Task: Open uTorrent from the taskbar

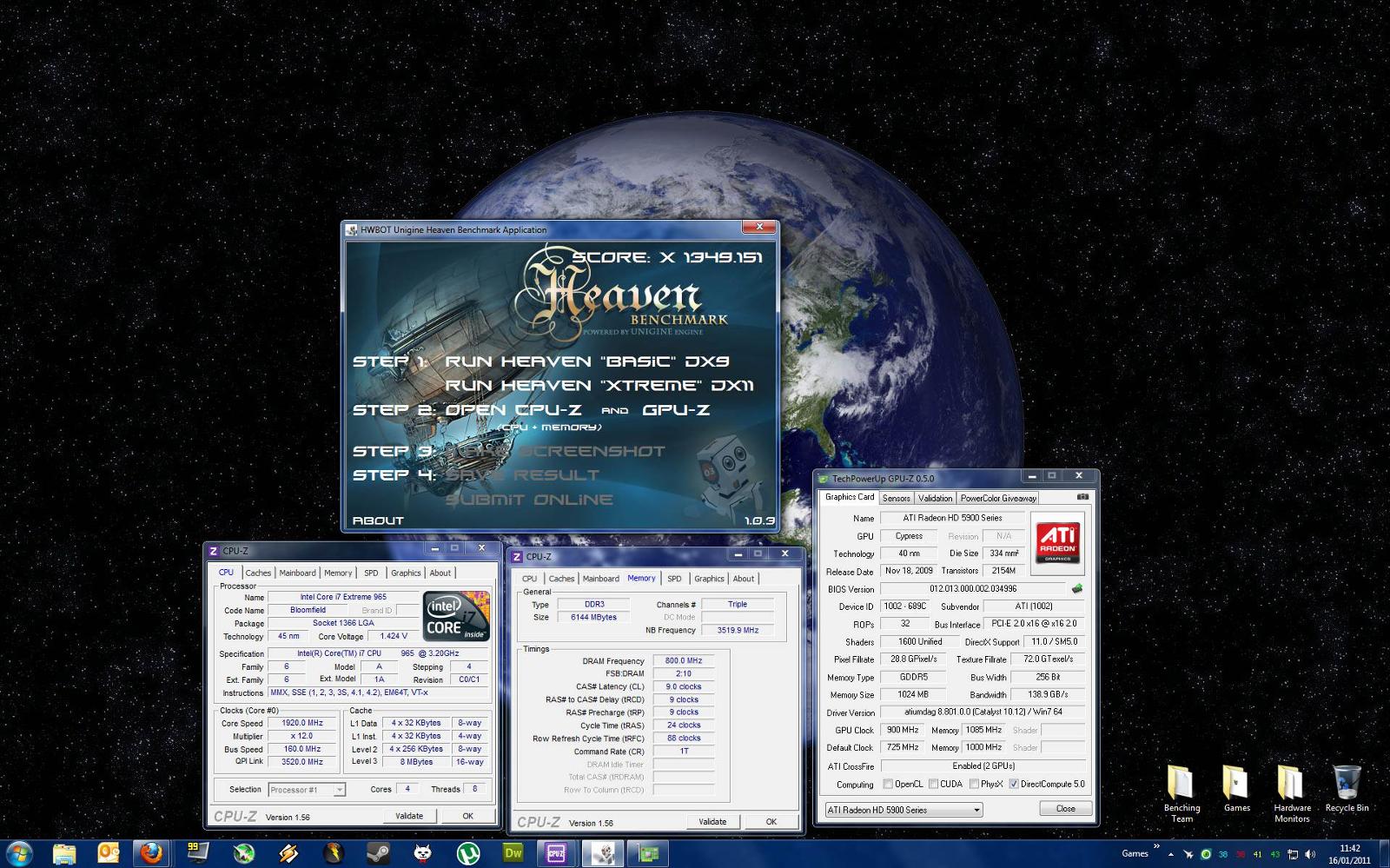Action: point(468,853)
